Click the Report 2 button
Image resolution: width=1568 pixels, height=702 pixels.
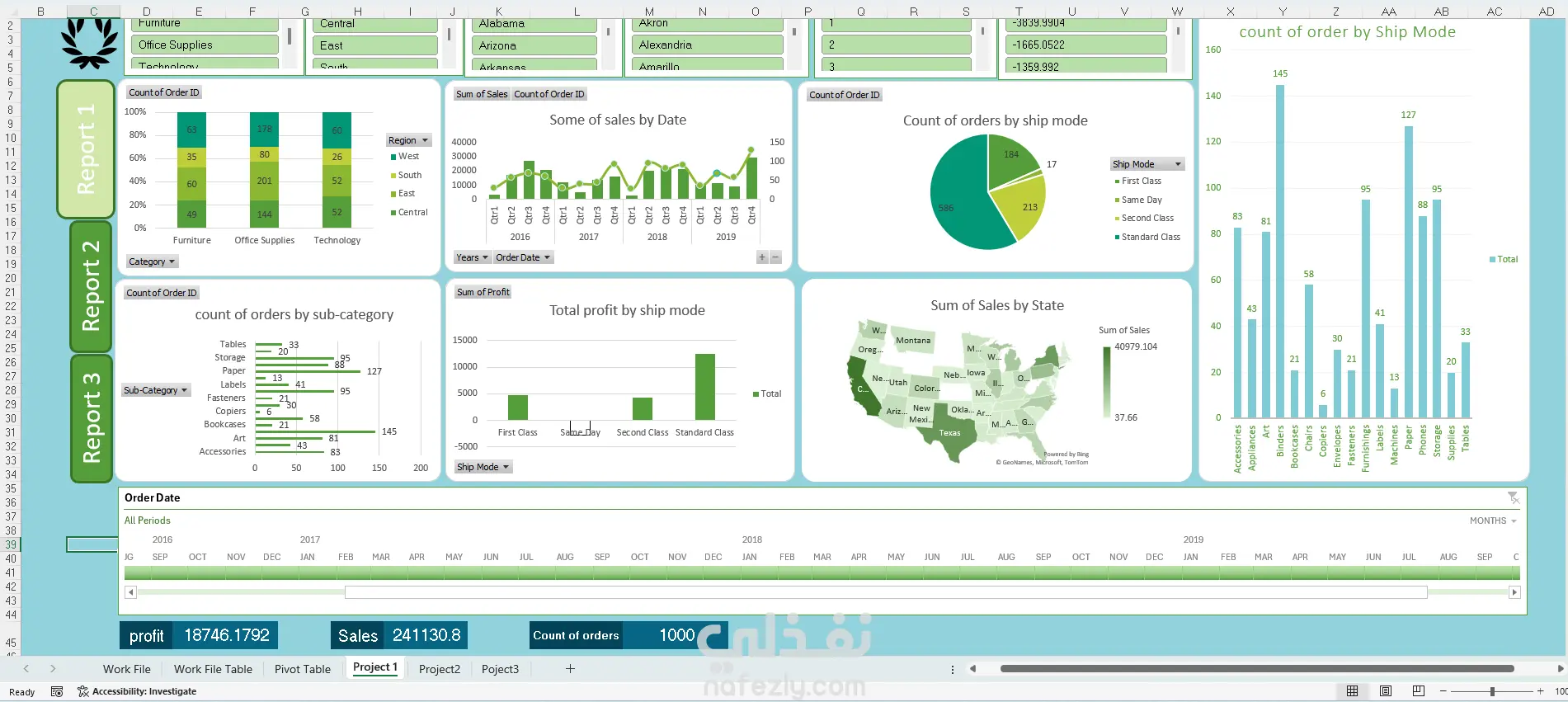91,286
